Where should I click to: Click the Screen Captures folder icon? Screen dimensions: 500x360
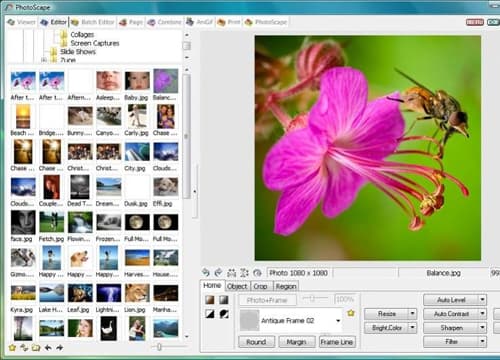pos(64,43)
